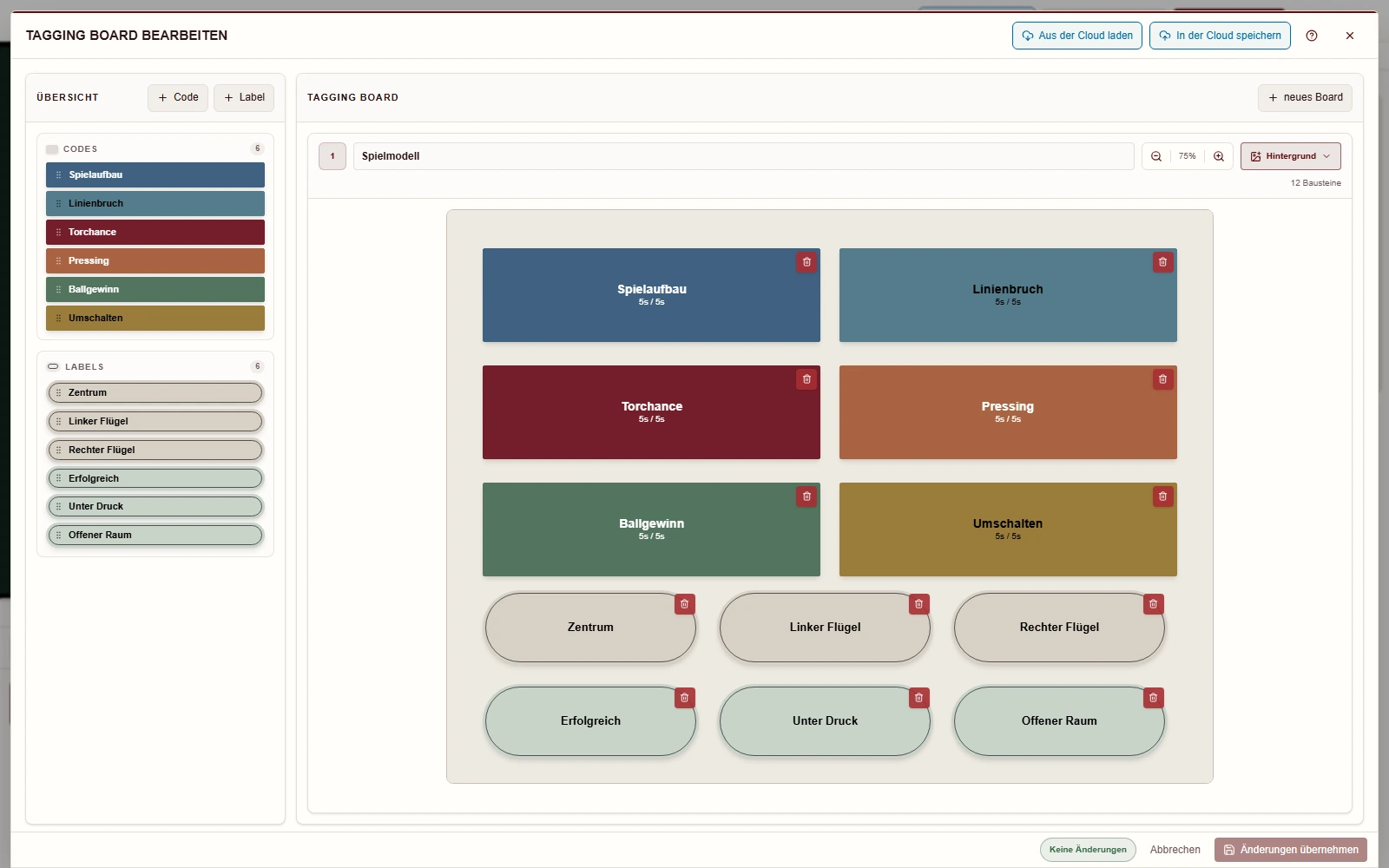Zoom out the tagging board
This screenshot has height=868, width=1389.
(1156, 156)
